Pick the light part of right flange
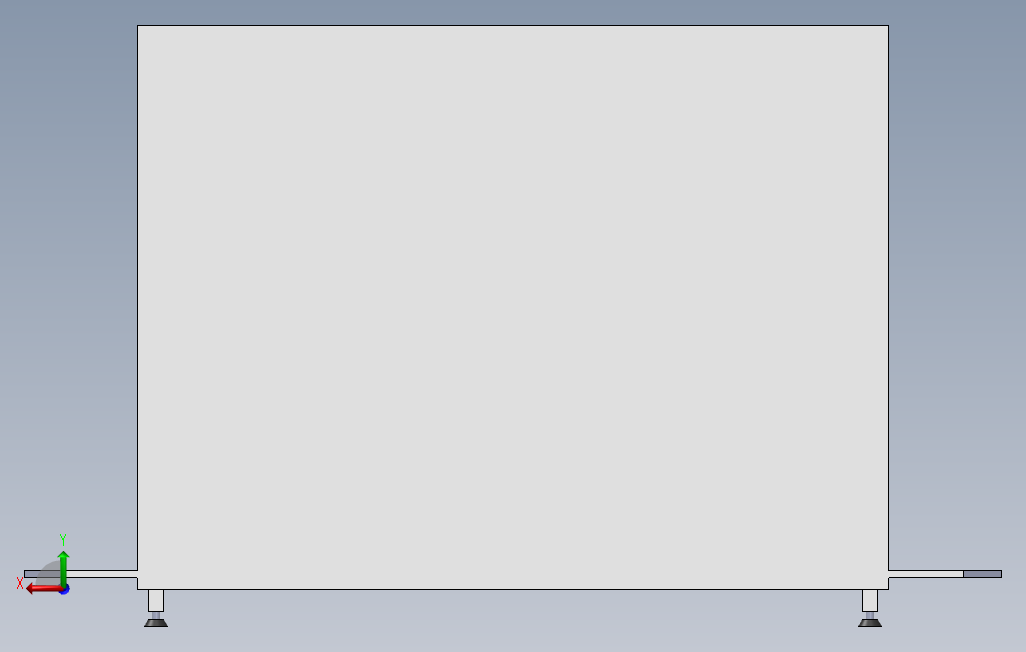The height and width of the screenshot is (652, 1026). (x=926, y=574)
